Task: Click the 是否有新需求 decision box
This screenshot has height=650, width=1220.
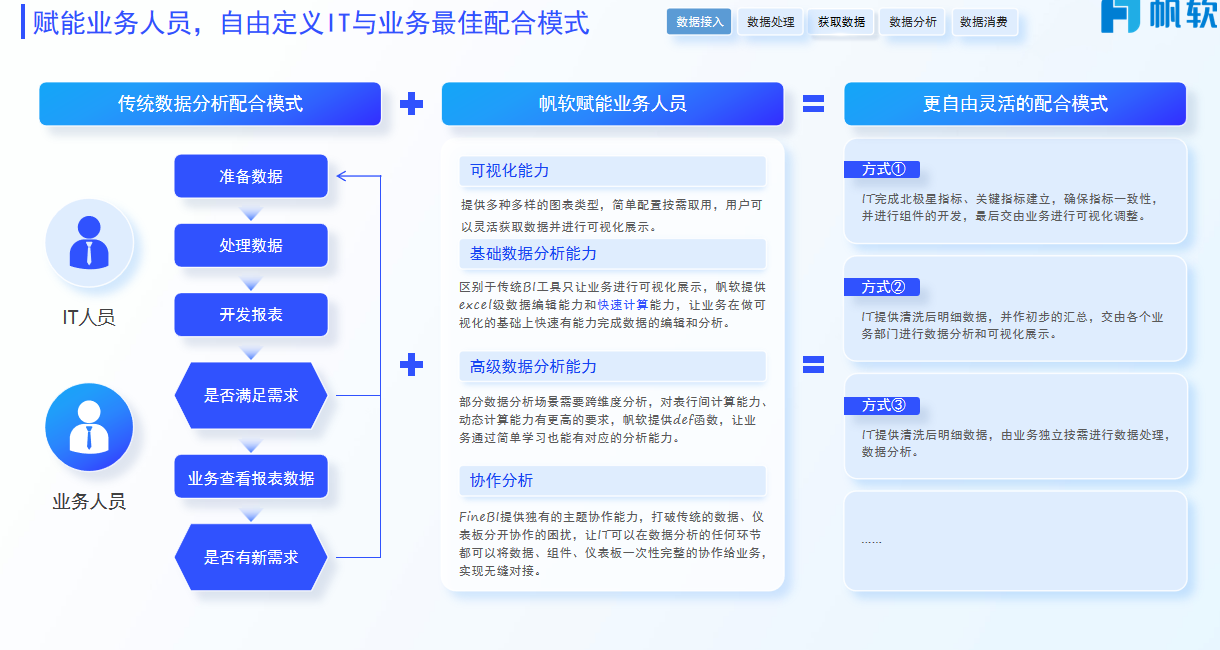Action: pyautogui.click(x=251, y=557)
